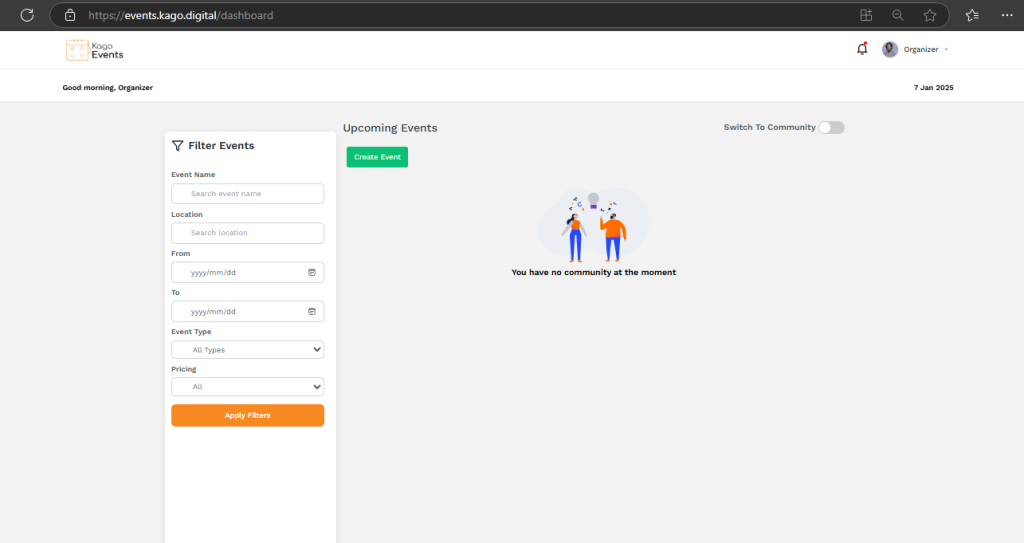
Task: Toggle the Switch To Community switch
Action: point(831,127)
